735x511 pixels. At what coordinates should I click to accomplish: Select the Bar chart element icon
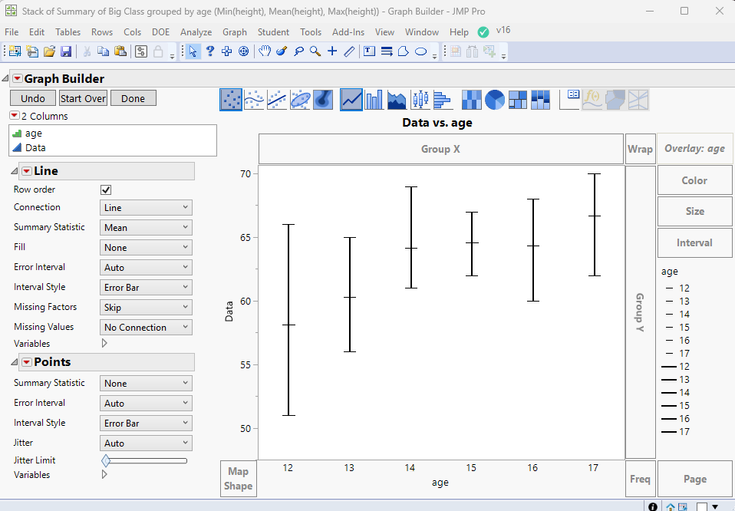tap(374, 99)
